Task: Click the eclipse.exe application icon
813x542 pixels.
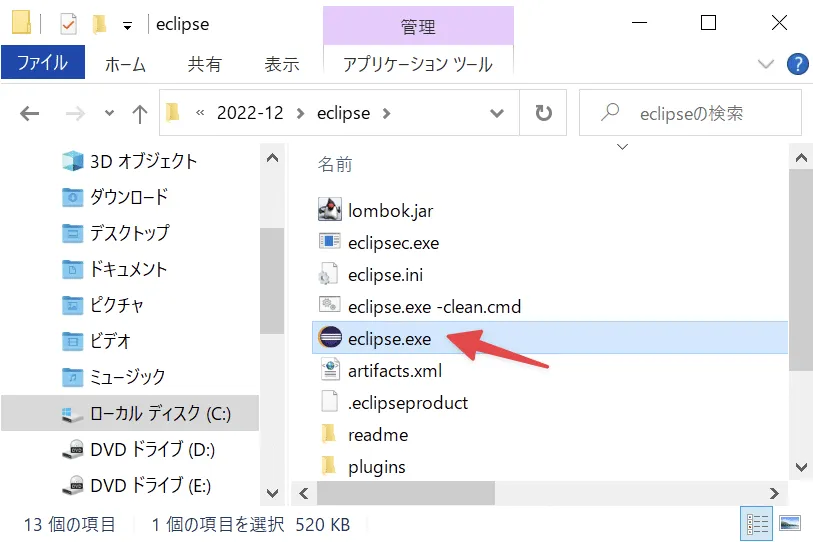Action: click(x=330, y=338)
